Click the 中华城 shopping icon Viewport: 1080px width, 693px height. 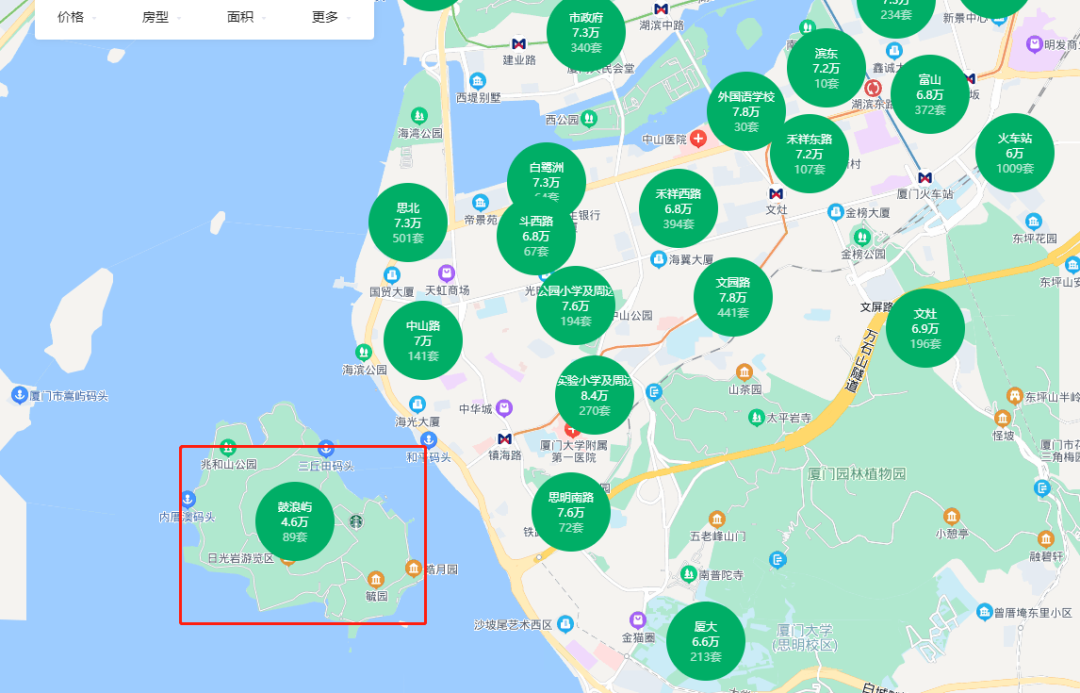[504, 408]
